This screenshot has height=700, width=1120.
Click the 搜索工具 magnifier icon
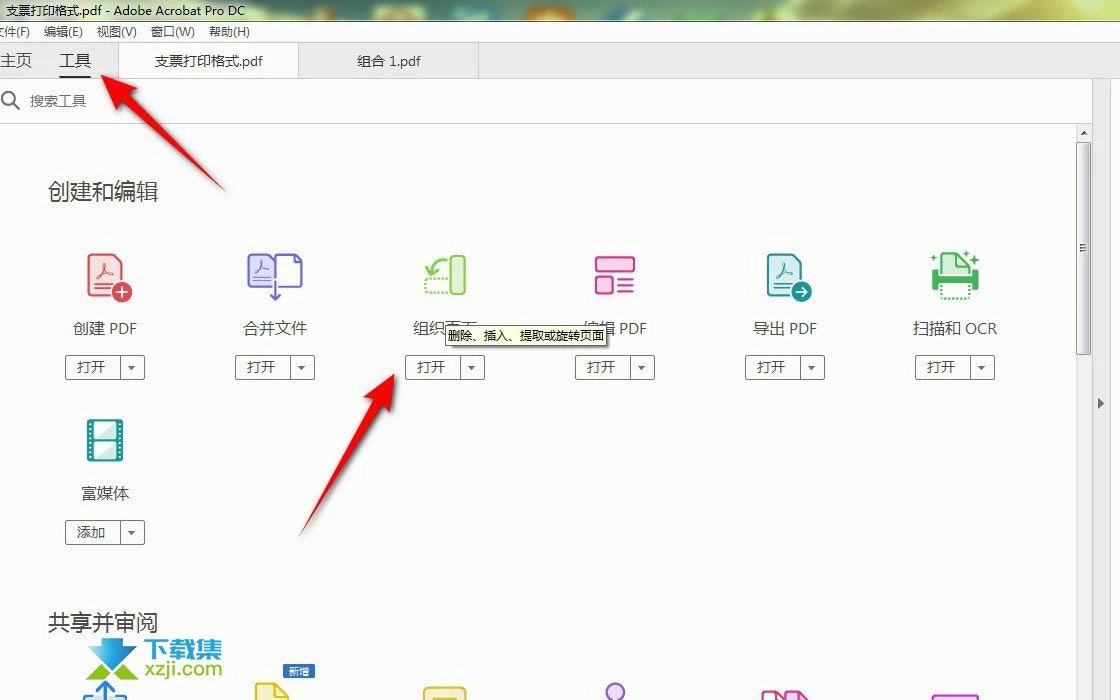click(12, 100)
